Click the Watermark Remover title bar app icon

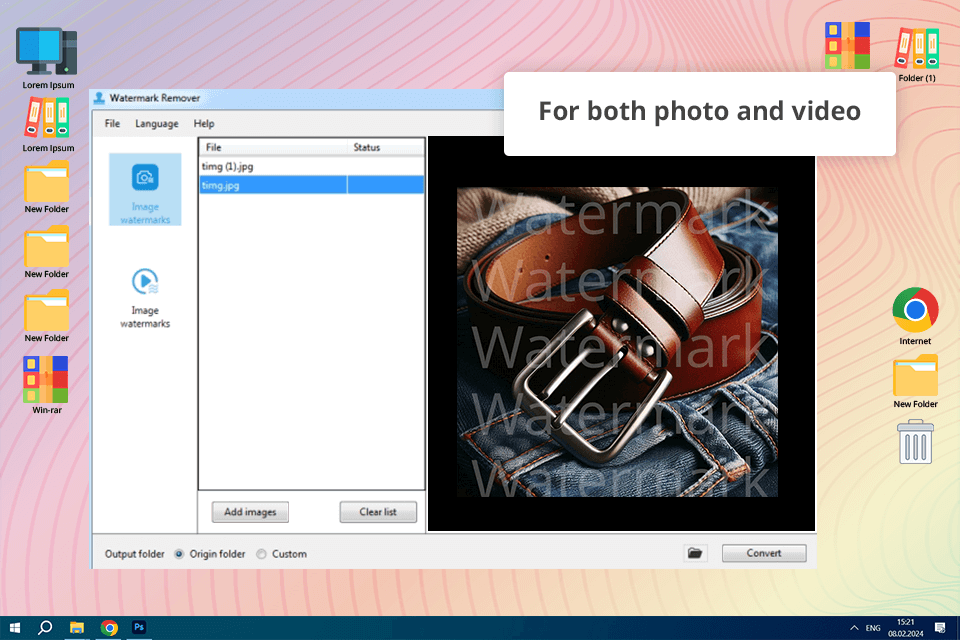[x=99, y=98]
